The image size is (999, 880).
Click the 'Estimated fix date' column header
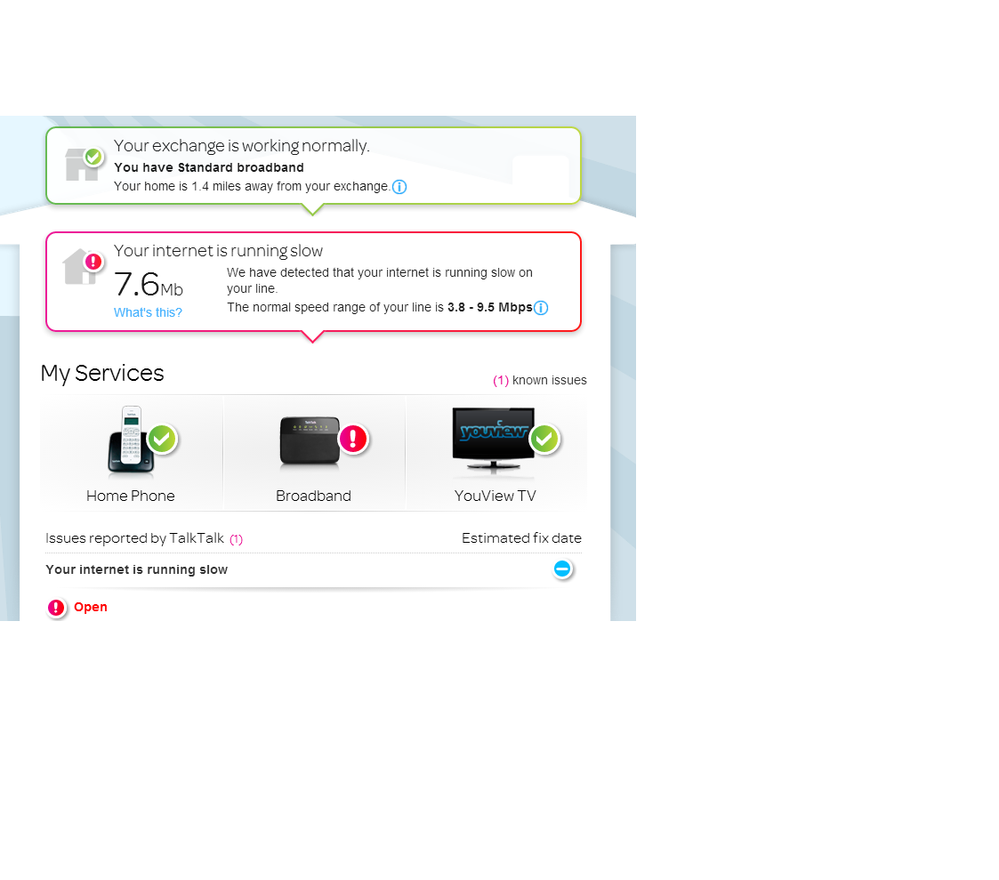522,538
